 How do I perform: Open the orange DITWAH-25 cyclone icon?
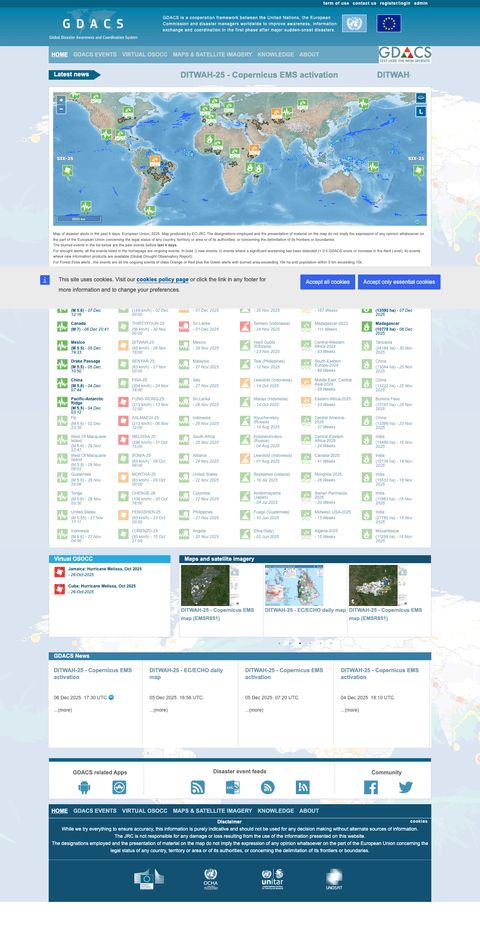point(123,346)
